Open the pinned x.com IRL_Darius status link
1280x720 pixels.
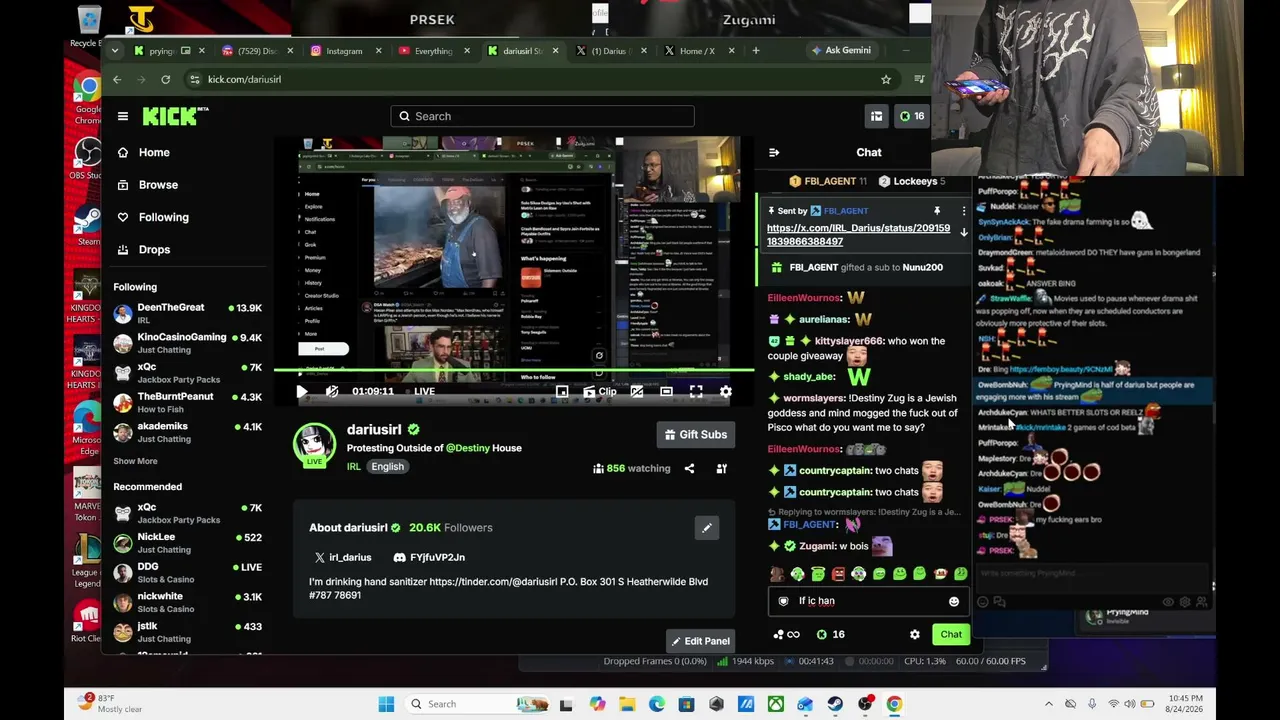(x=858, y=234)
